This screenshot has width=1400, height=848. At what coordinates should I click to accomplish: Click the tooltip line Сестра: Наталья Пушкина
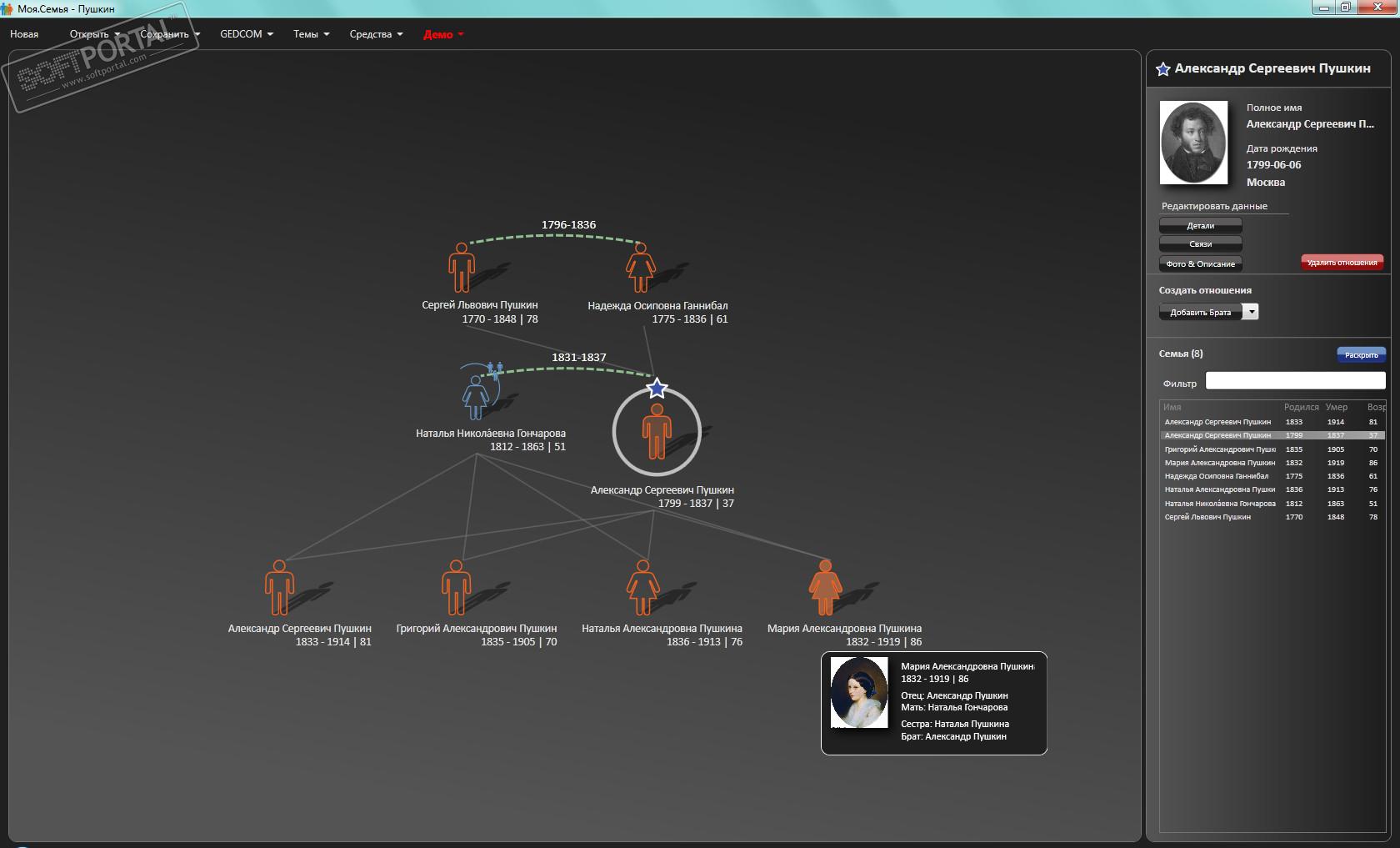955,724
